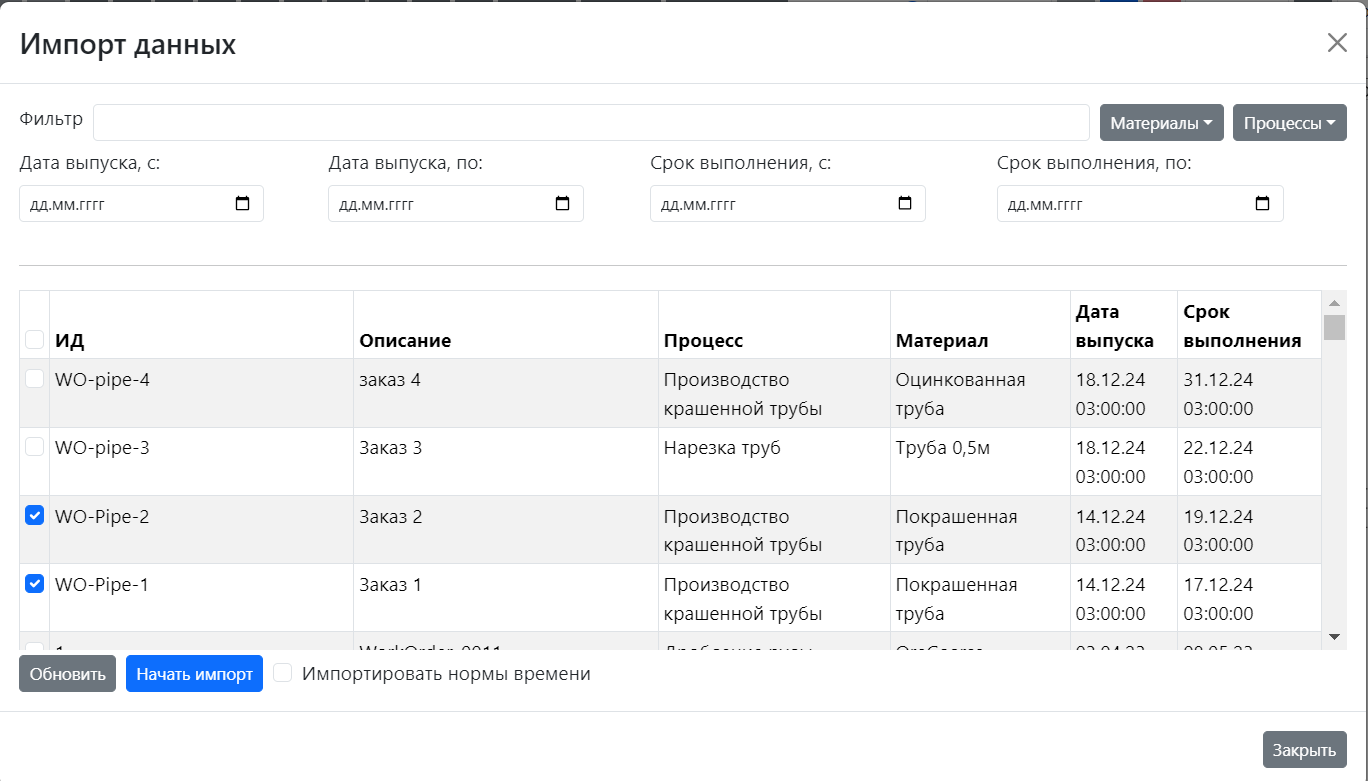The width and height of the screenshot is (1368, 781).
Task: Click the Срок выполнения column header
Action: click(x=1250, y=325)
